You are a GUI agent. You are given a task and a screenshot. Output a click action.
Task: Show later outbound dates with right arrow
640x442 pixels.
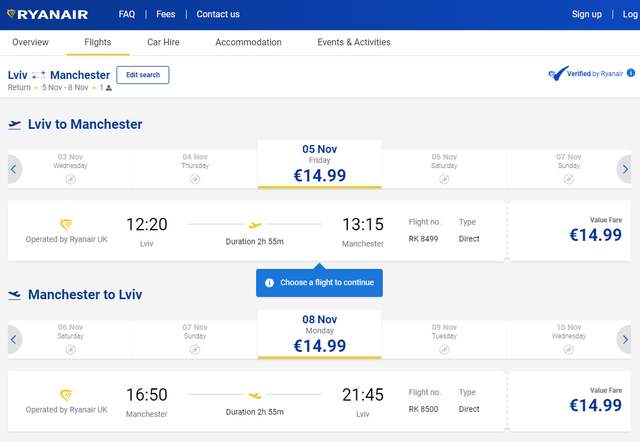coord(625,169)
